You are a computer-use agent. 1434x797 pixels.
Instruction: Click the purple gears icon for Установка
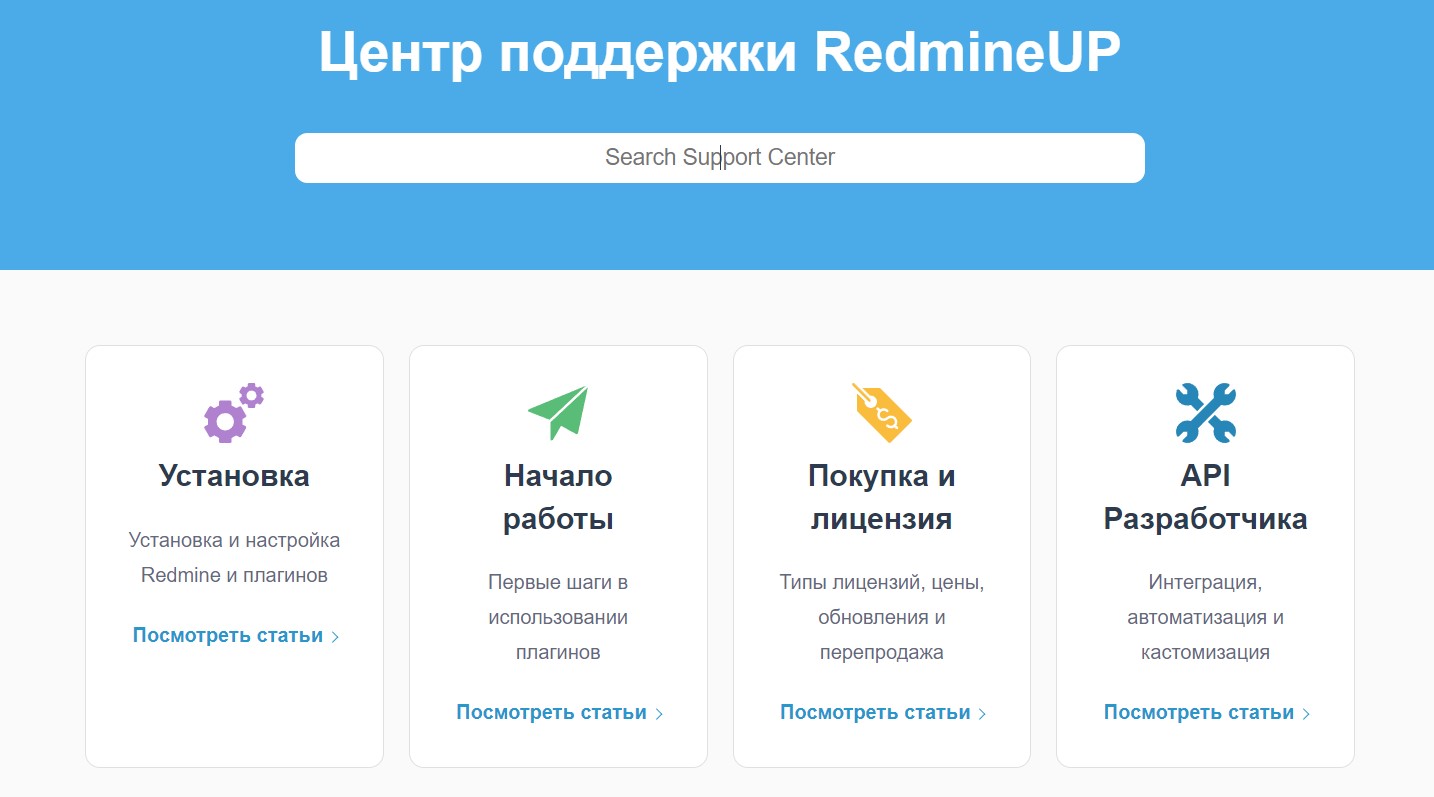(233, 413)
